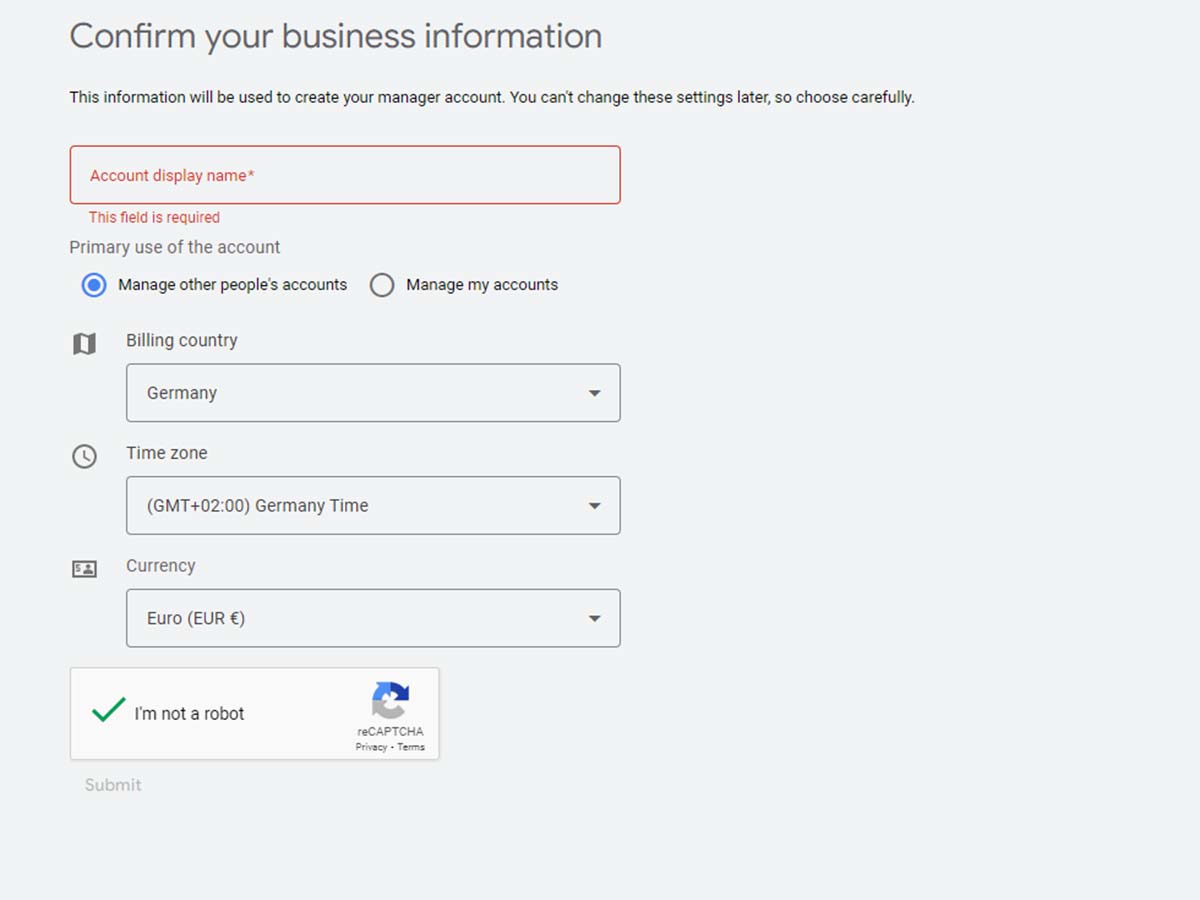The image size is (1200, 900).
Task: Click the currency card icon beside Currency
Action: click(85, 569)
